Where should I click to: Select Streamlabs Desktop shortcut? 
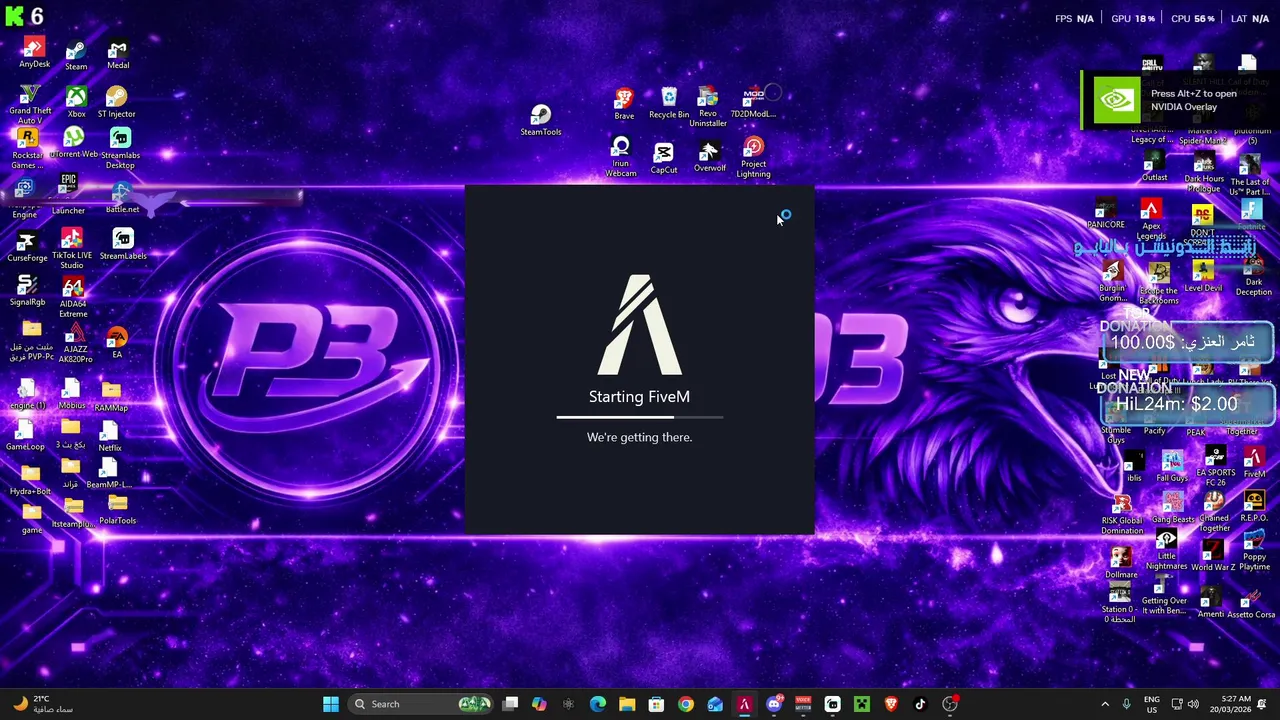[121, 149]
